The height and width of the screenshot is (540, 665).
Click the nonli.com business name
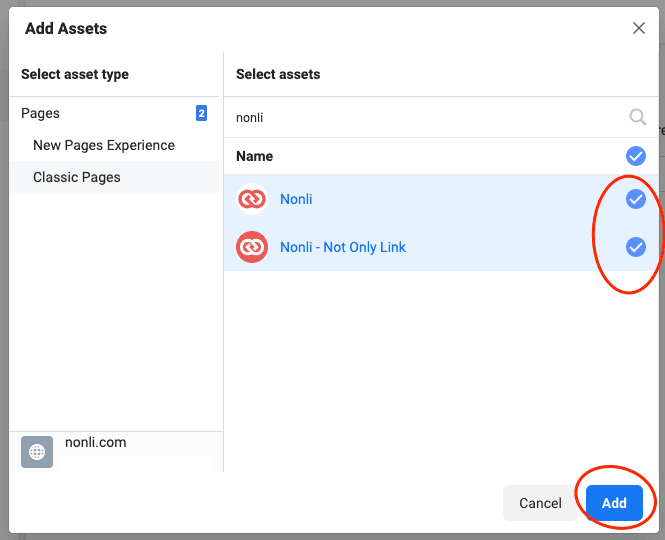point(95,442)
